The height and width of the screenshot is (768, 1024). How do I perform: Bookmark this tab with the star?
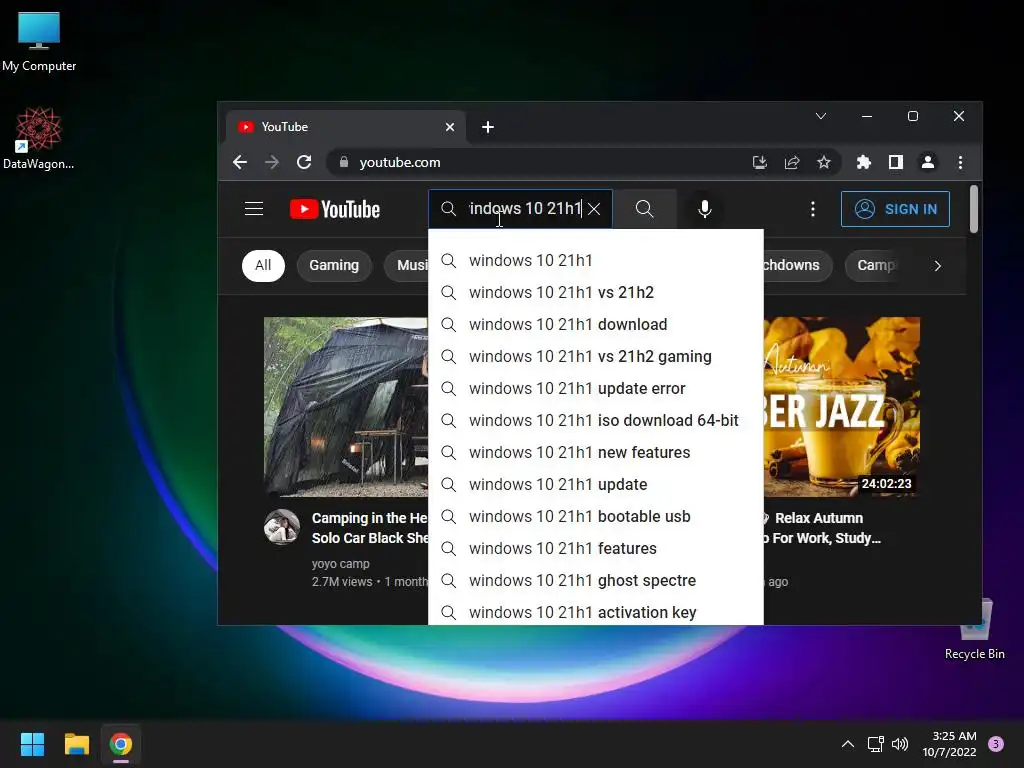(824, 162)
